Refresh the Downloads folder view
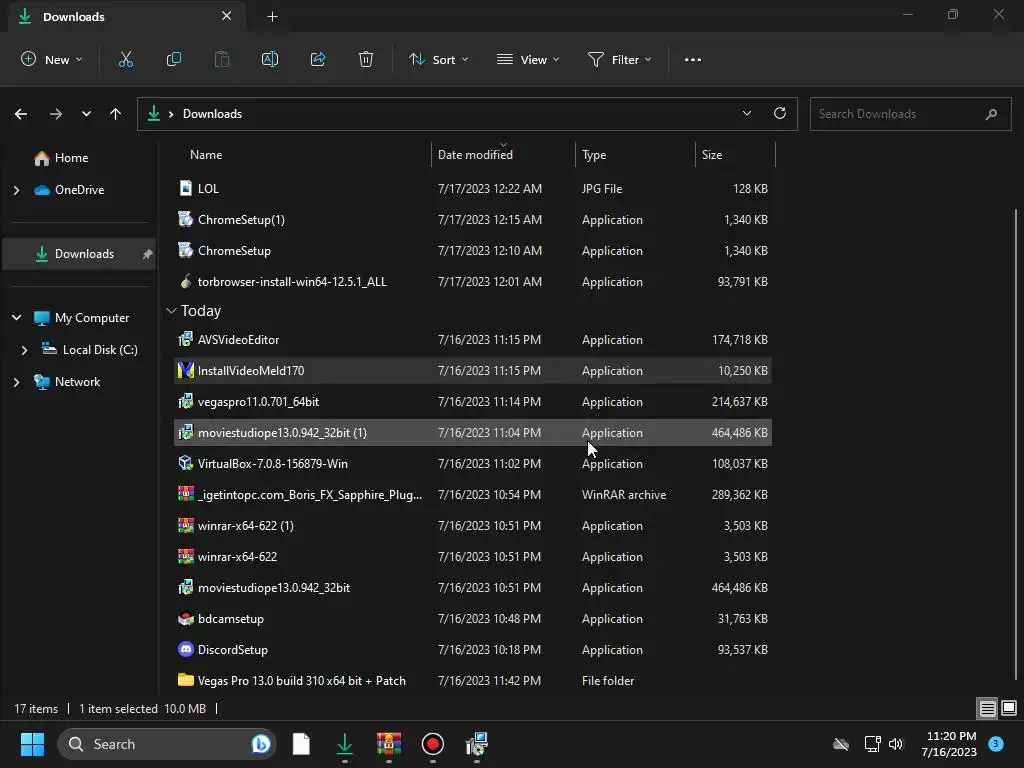 [780, 113]
